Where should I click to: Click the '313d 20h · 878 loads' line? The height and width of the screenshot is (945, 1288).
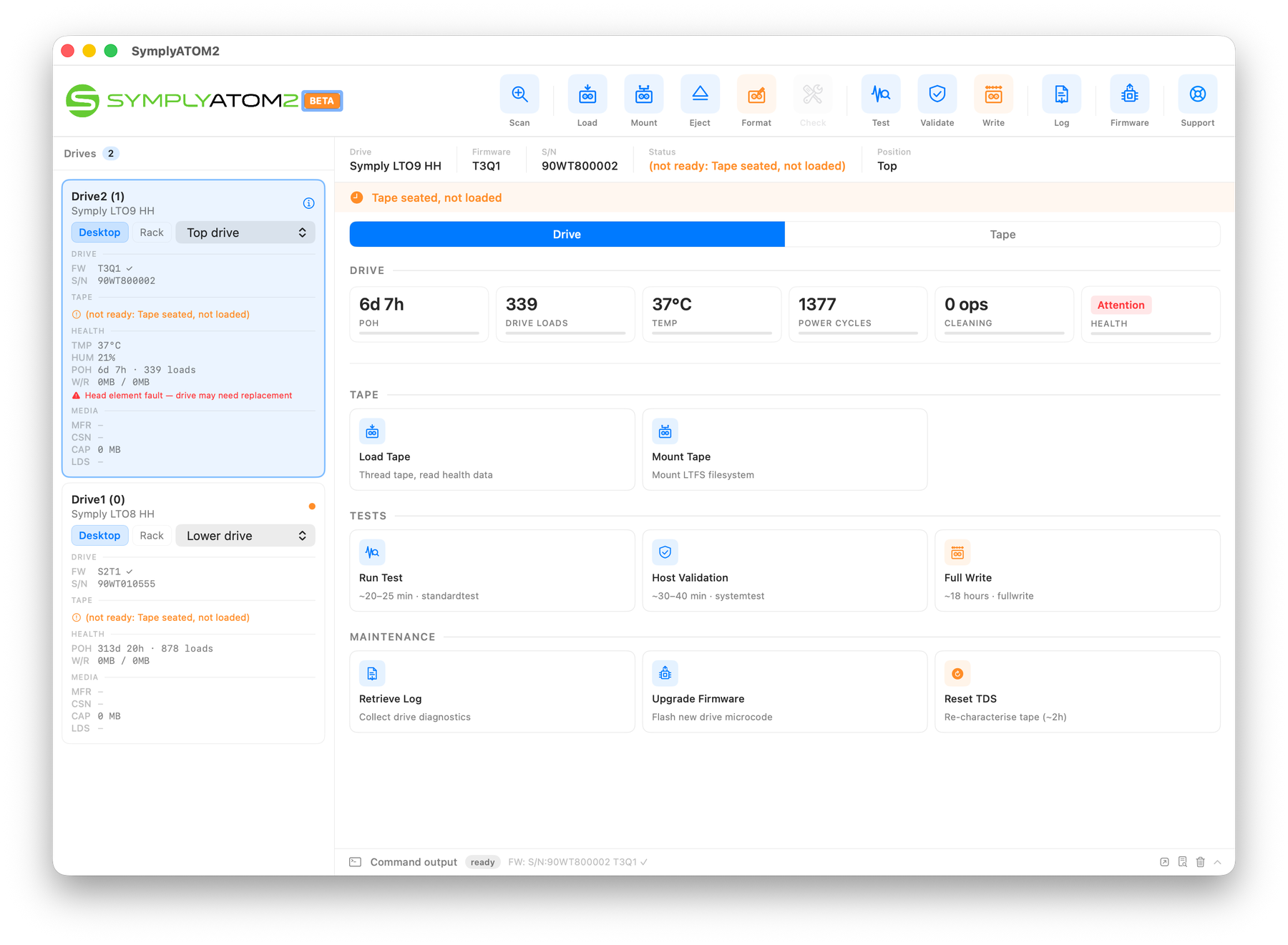(155, 649)
